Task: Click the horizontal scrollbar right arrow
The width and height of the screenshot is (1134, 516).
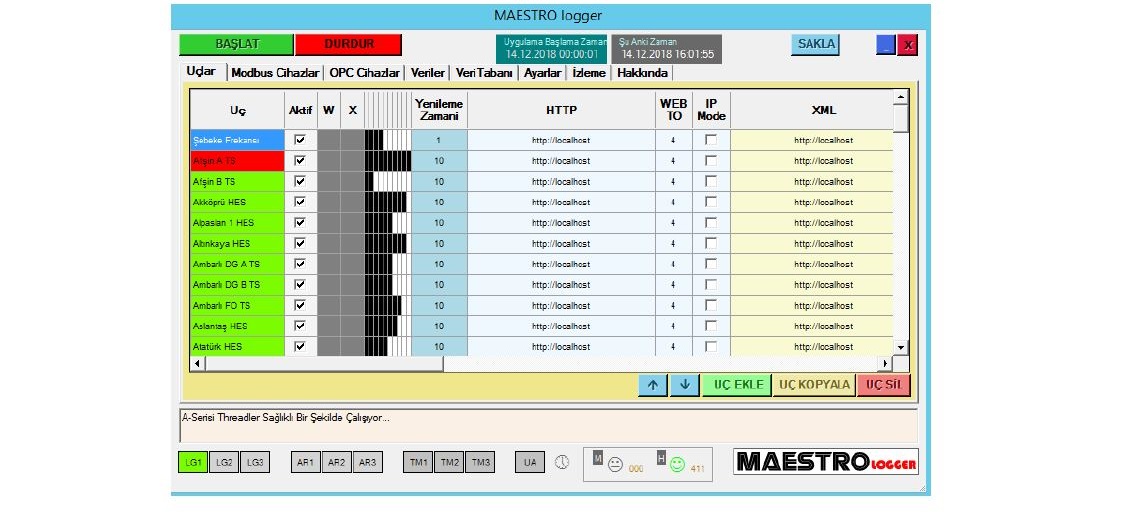Action: tap(884, 363)
